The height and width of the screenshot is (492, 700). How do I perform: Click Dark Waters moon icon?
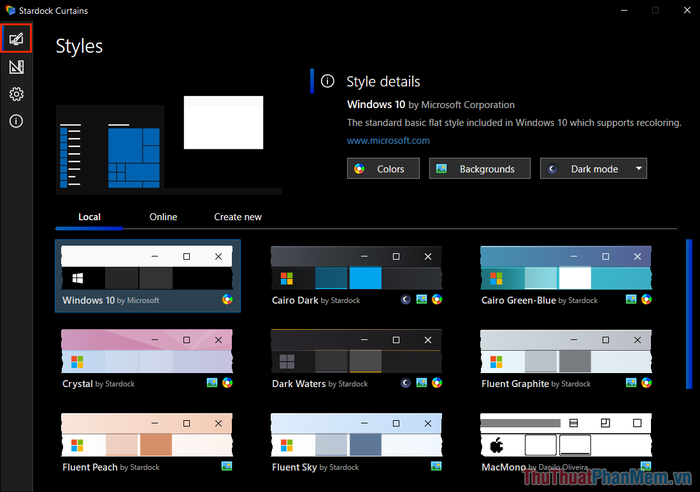405,383
